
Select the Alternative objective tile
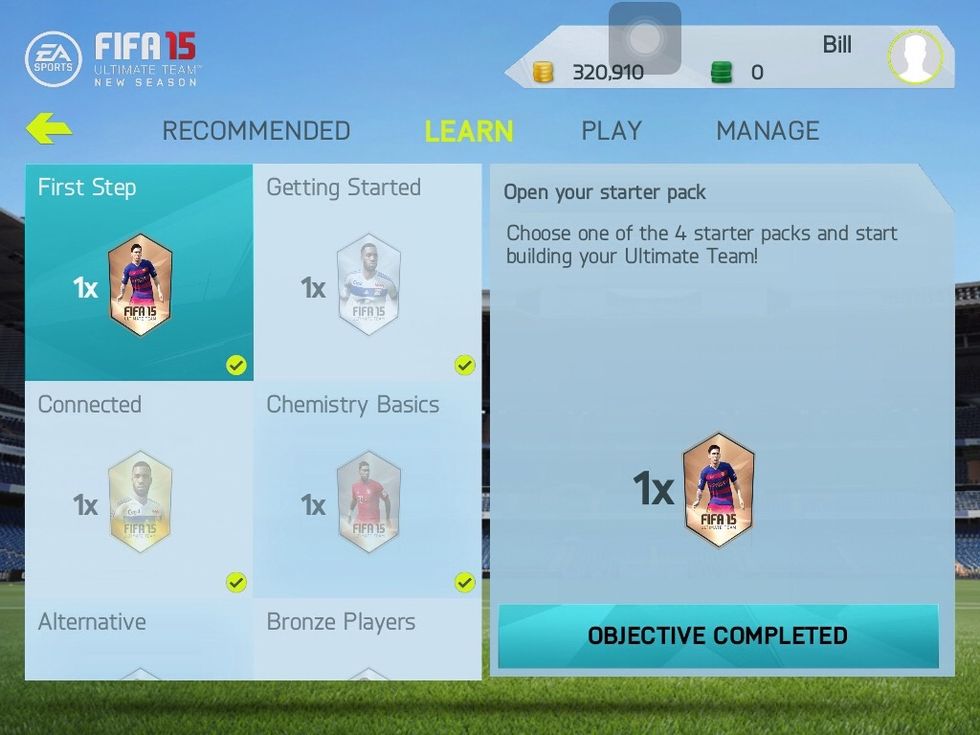click(x=139, y=639)
